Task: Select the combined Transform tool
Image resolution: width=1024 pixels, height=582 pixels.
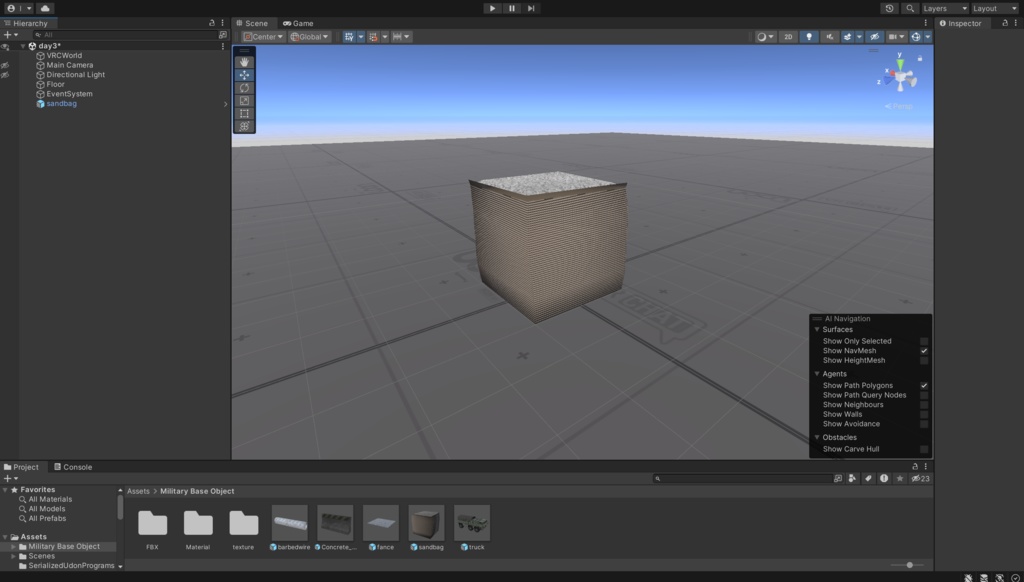Action: click(244, 127)
